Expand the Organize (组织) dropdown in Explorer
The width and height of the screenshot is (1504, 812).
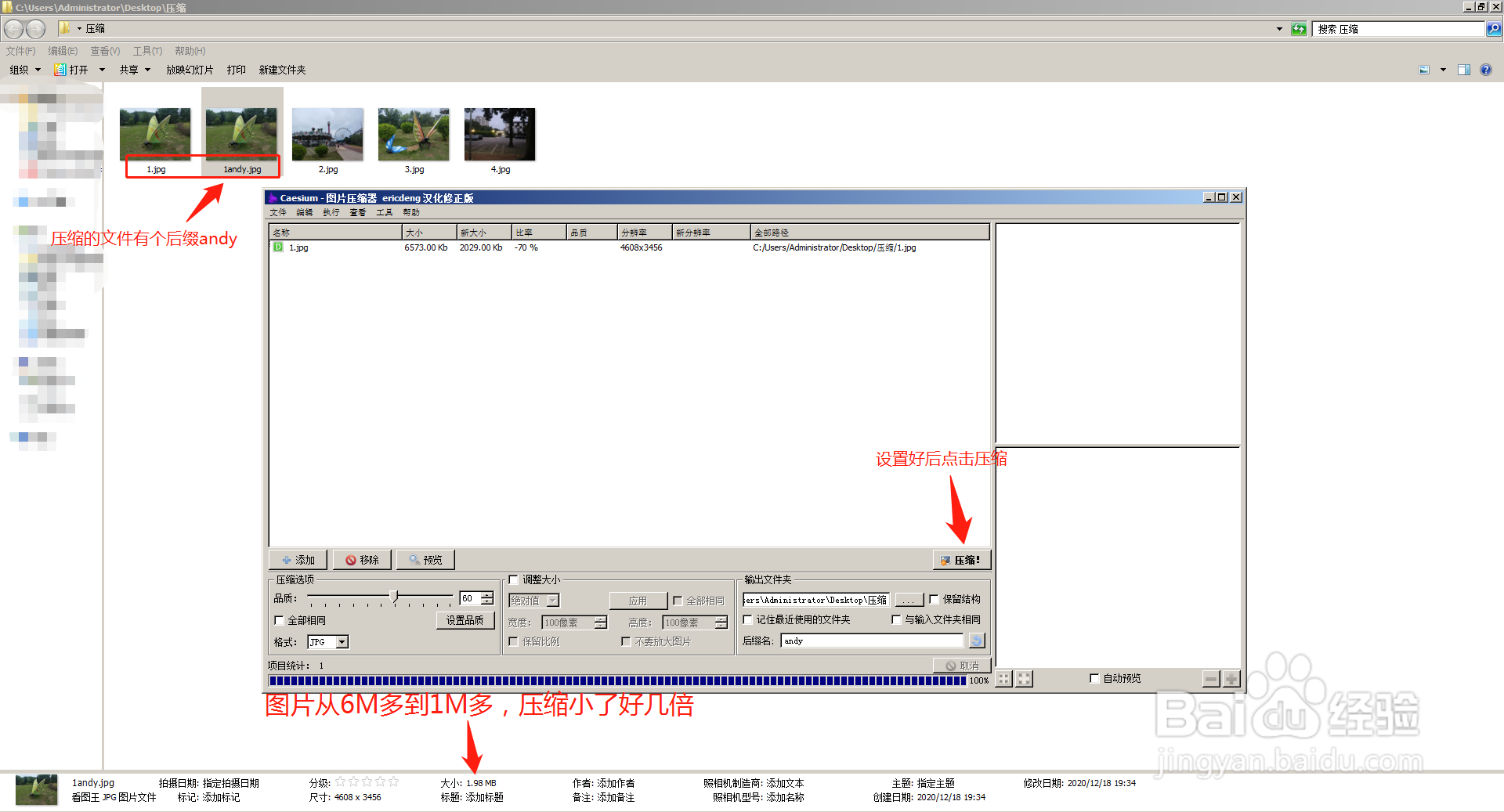(25, 70)
